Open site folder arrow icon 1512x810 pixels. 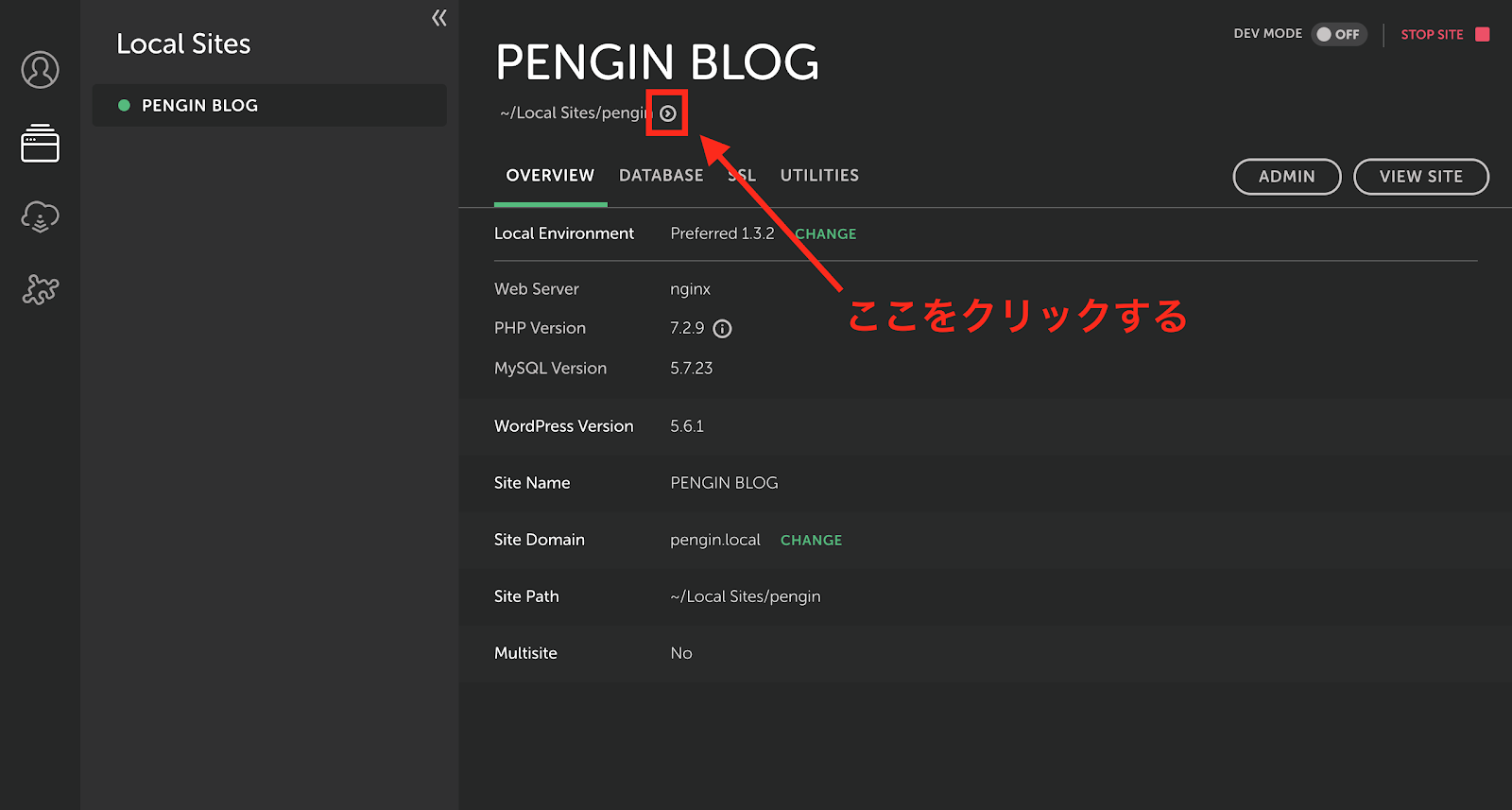pos(668,113)
